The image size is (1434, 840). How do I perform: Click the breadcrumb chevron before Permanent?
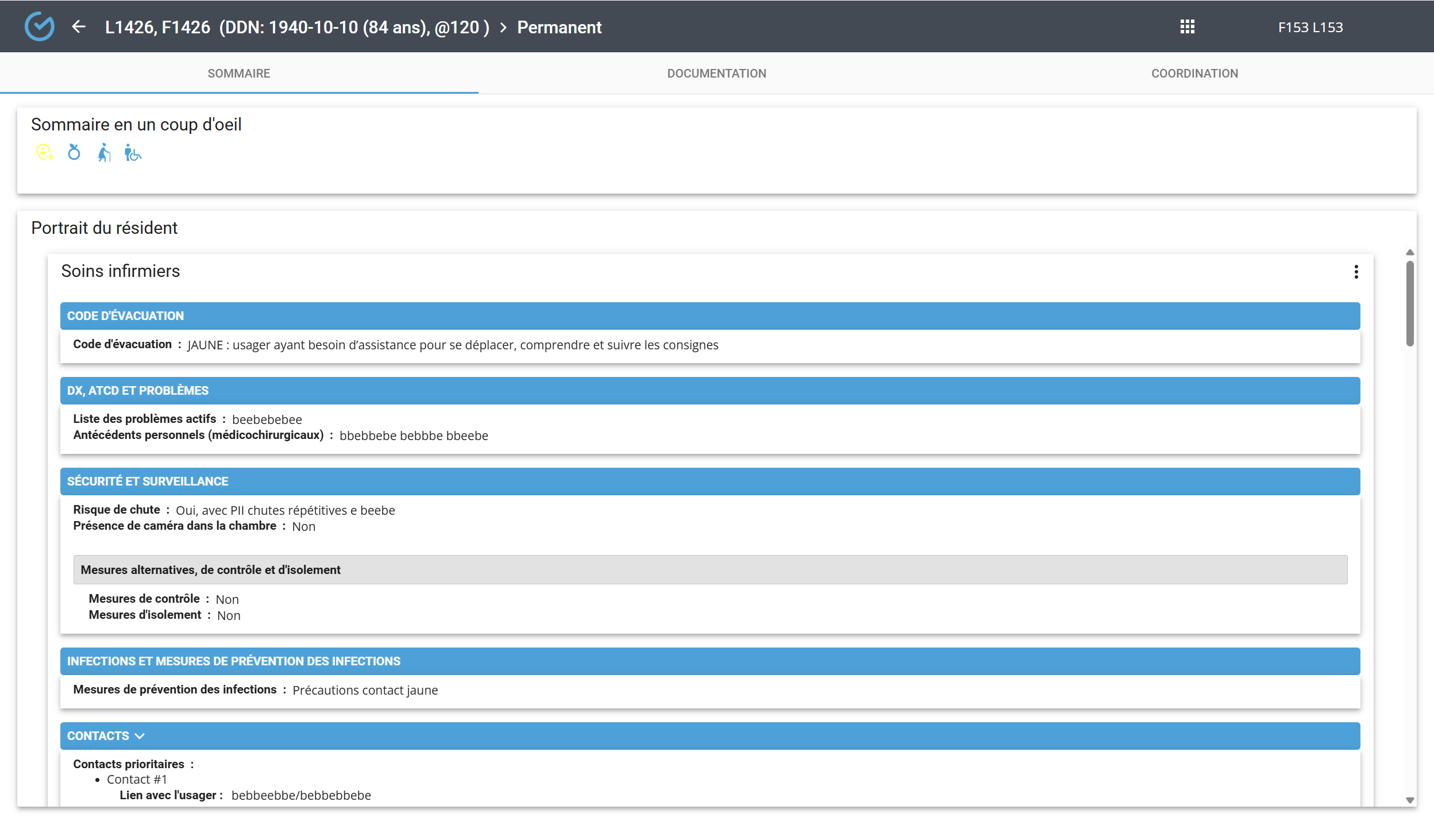(x=503, y=28)
